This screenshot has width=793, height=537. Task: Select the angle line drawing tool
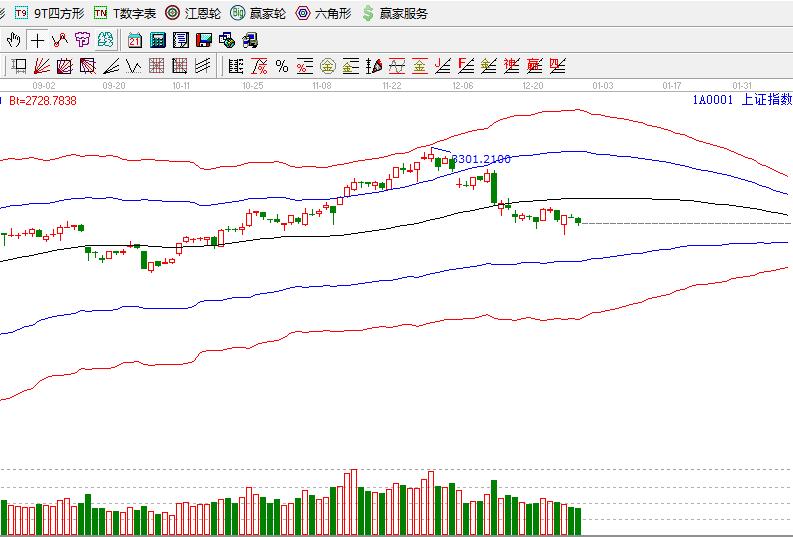tap(111, 67)
